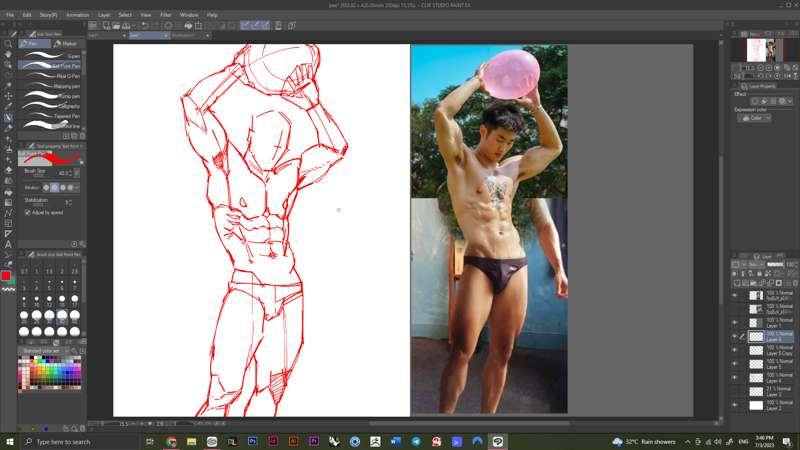
Task: Click trash icon at bottom of color set panel
Action: (82, 429)
